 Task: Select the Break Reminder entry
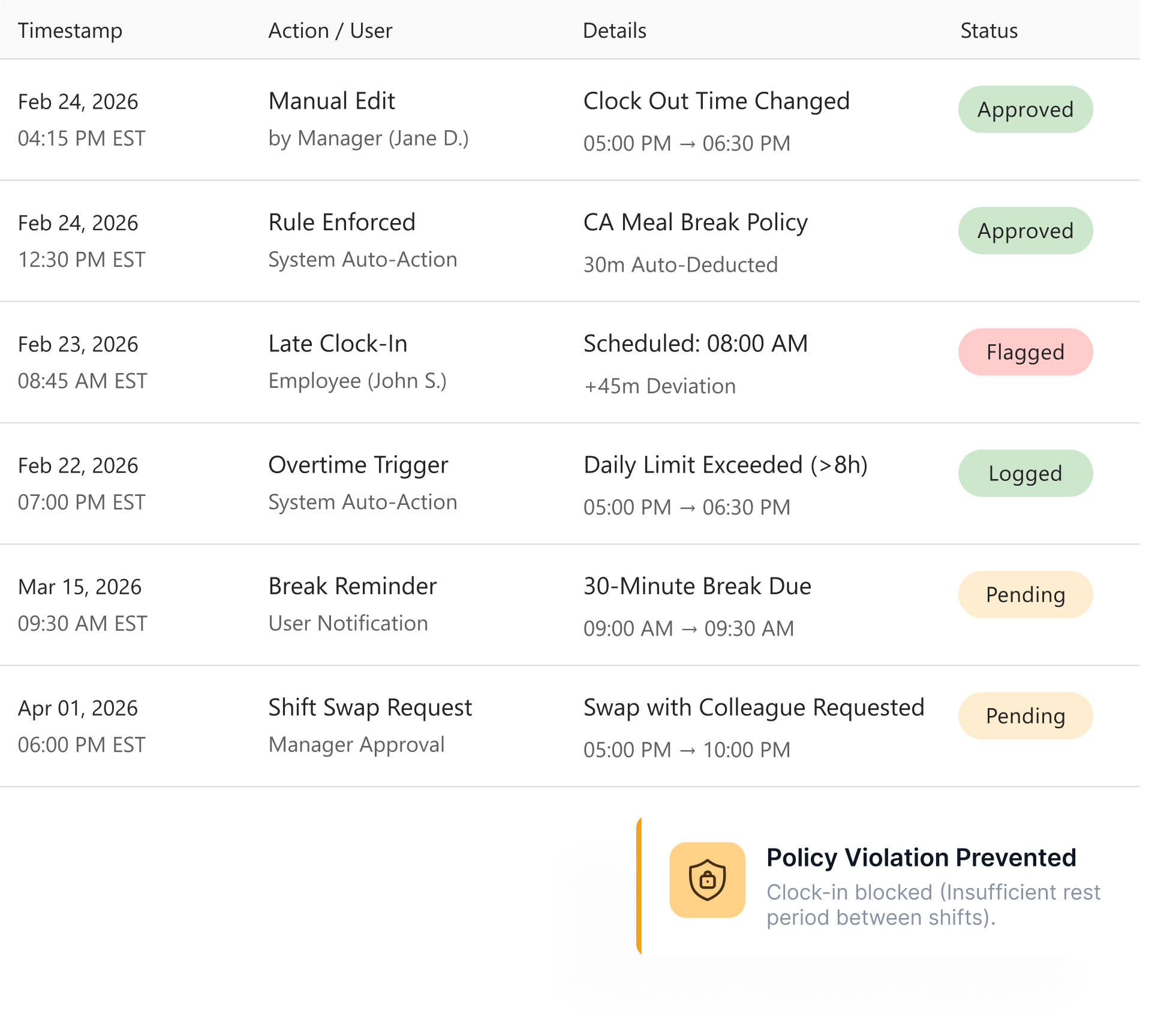pyautogui.click(x=353, y=586)
